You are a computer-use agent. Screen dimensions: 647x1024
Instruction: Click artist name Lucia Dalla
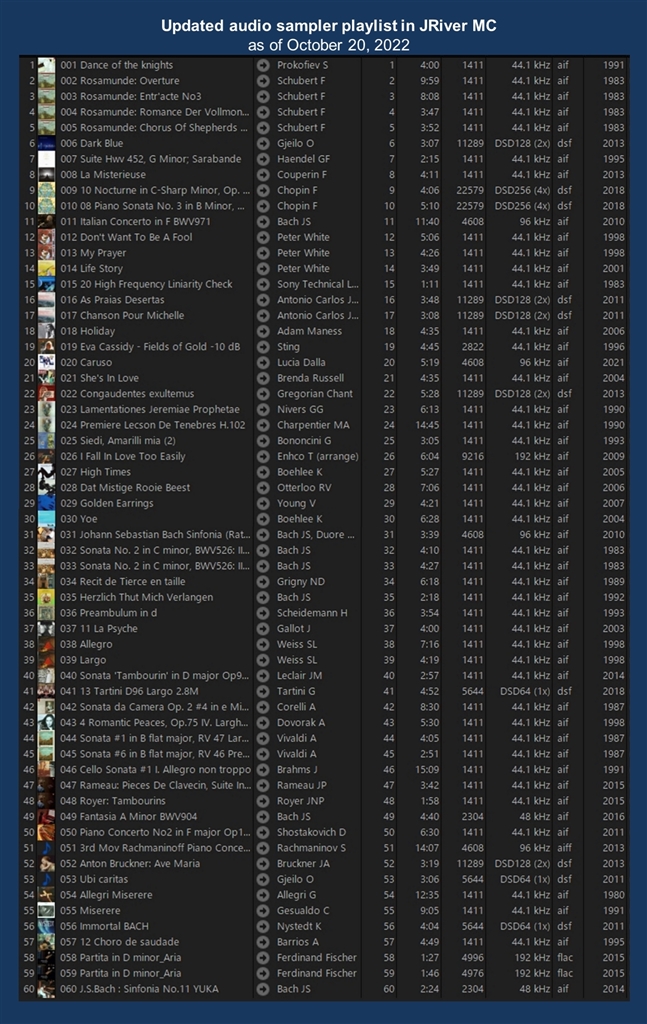pos(301,362)
